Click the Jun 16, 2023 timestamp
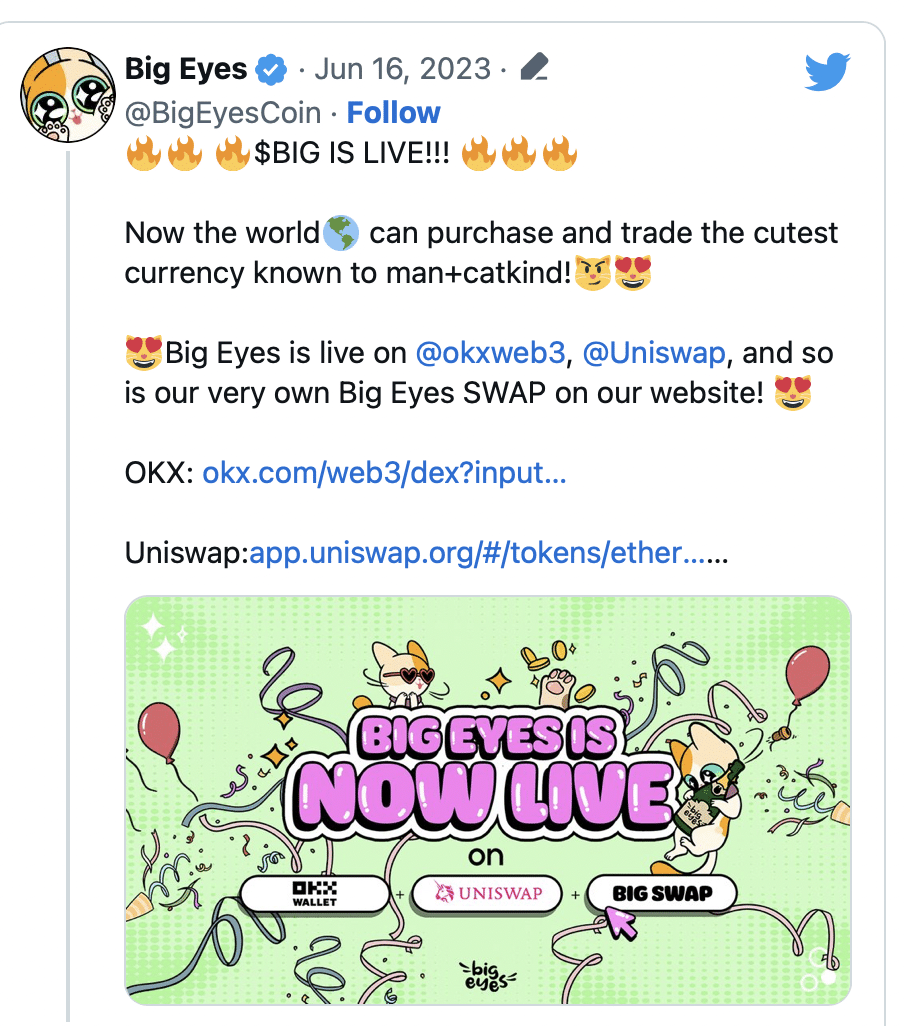The width and height of the screenshot is (905, 1026). point(402,69)
